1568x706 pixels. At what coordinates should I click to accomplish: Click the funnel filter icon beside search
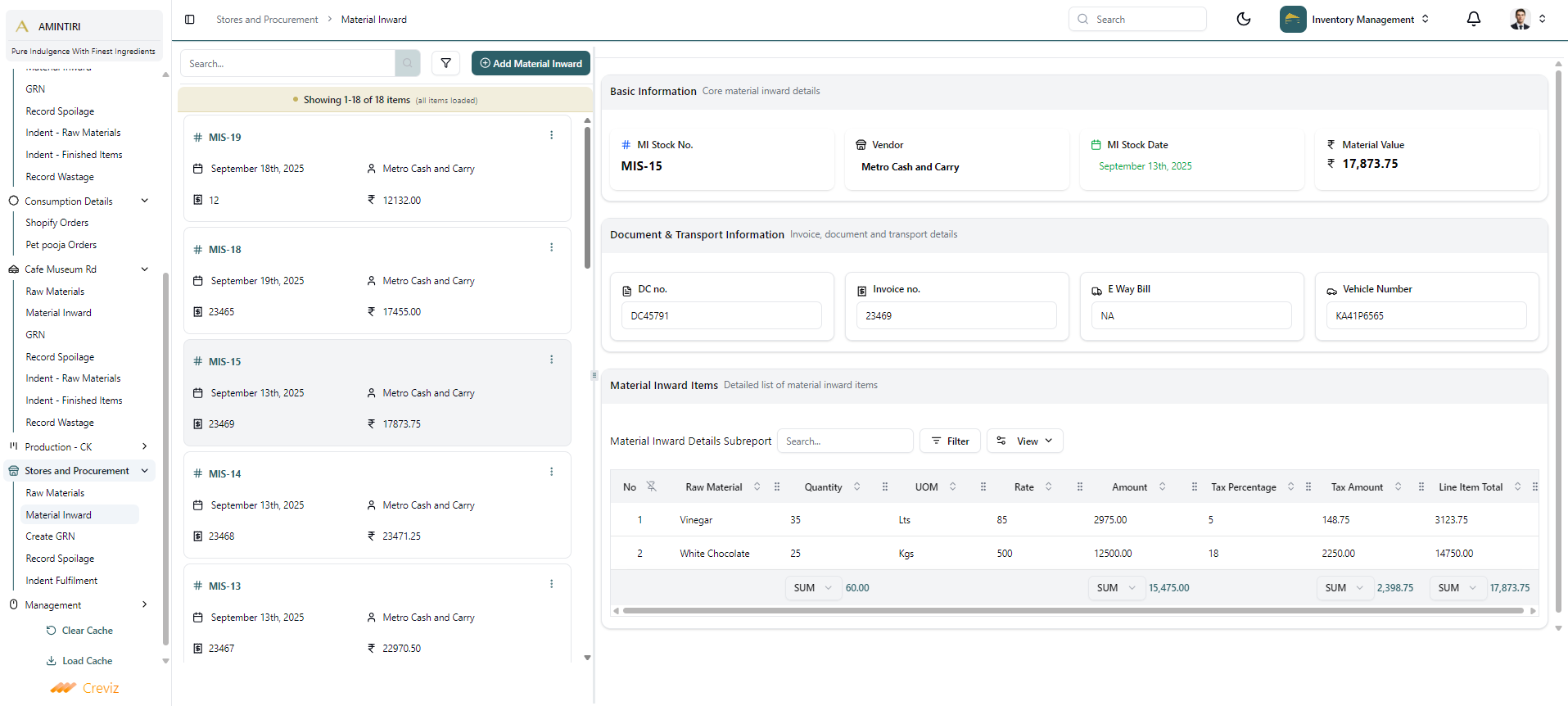[x=445, y=63]
